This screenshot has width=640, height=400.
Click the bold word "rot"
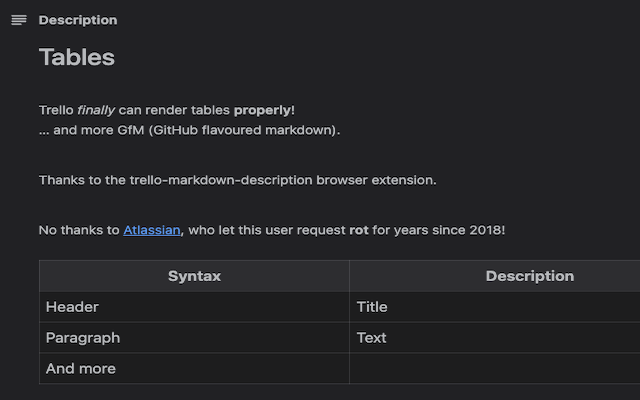click(359, 231)
